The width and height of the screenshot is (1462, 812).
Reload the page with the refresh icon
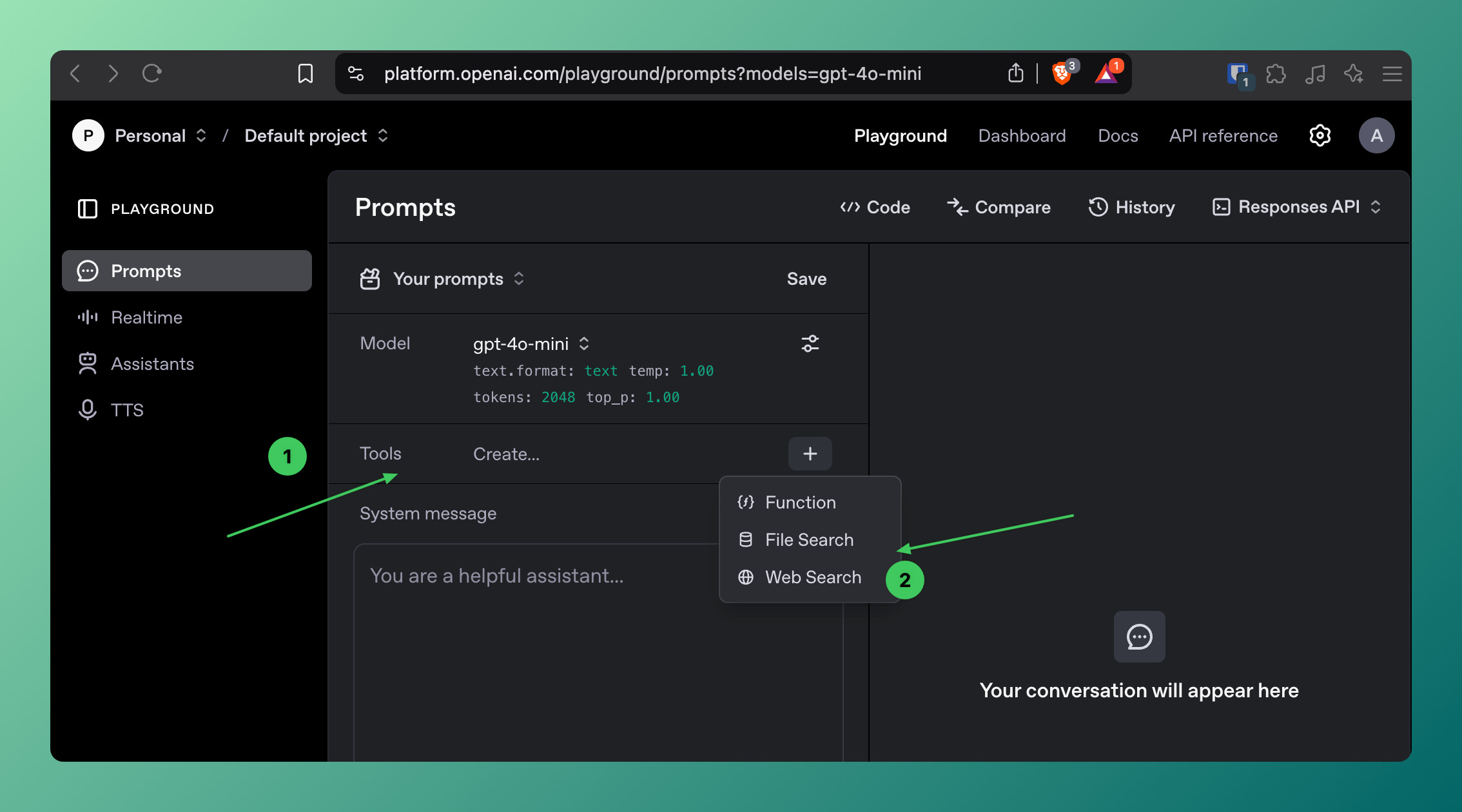[152, 73]
